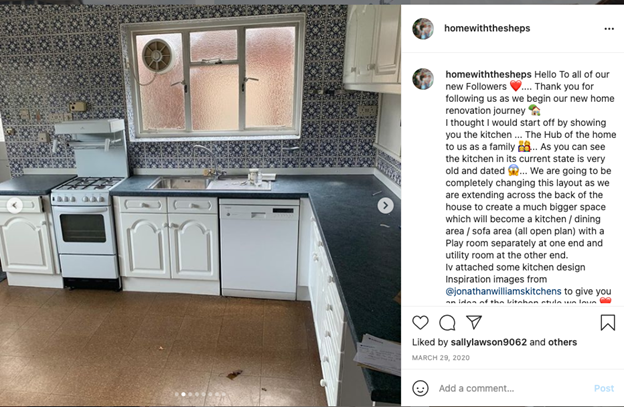
Task: Click header profile avatar picture
Action: [x=423, y=29]
